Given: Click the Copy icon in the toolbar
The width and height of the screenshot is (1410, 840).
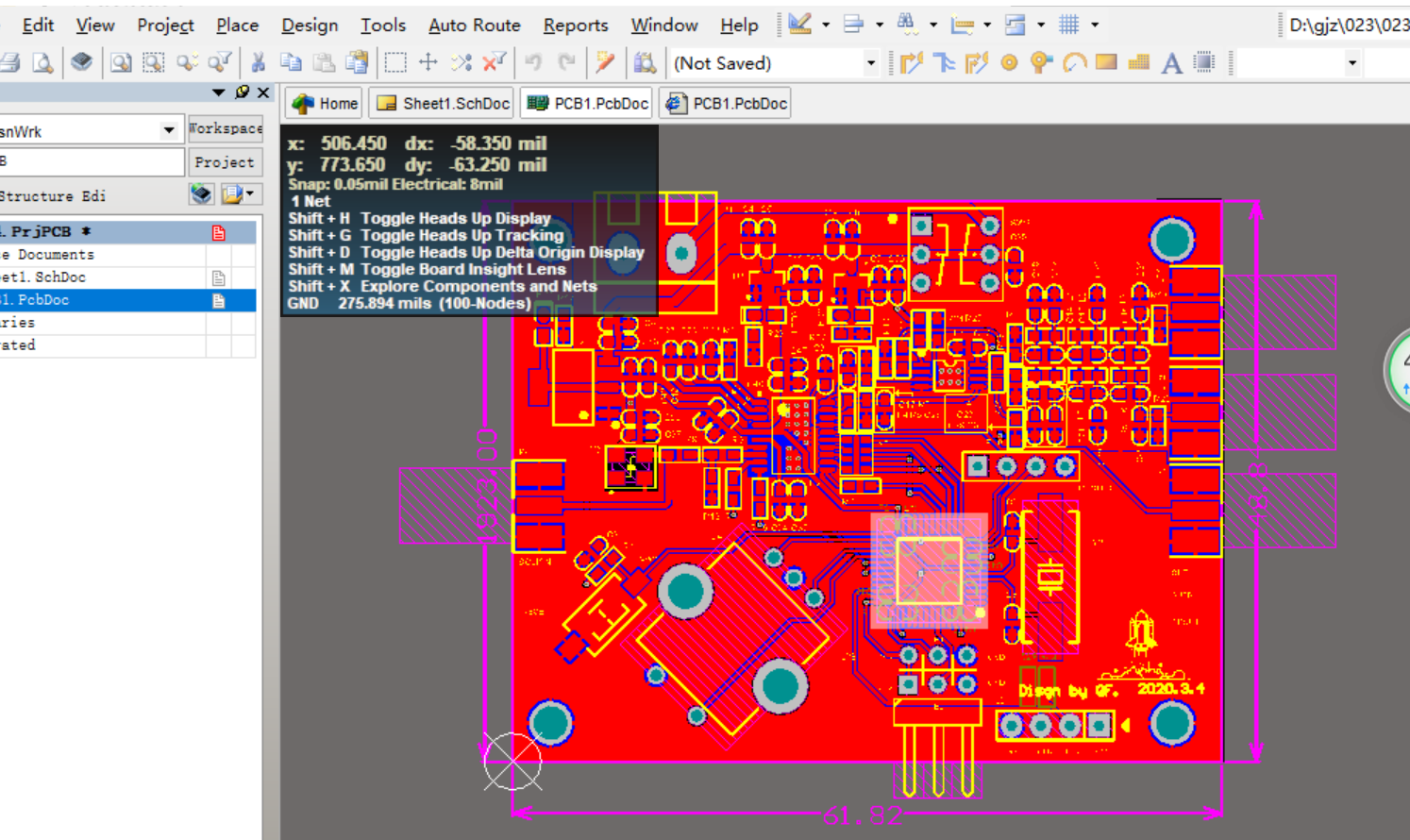Looking at the screenshot, I should (x=291, y=63).
